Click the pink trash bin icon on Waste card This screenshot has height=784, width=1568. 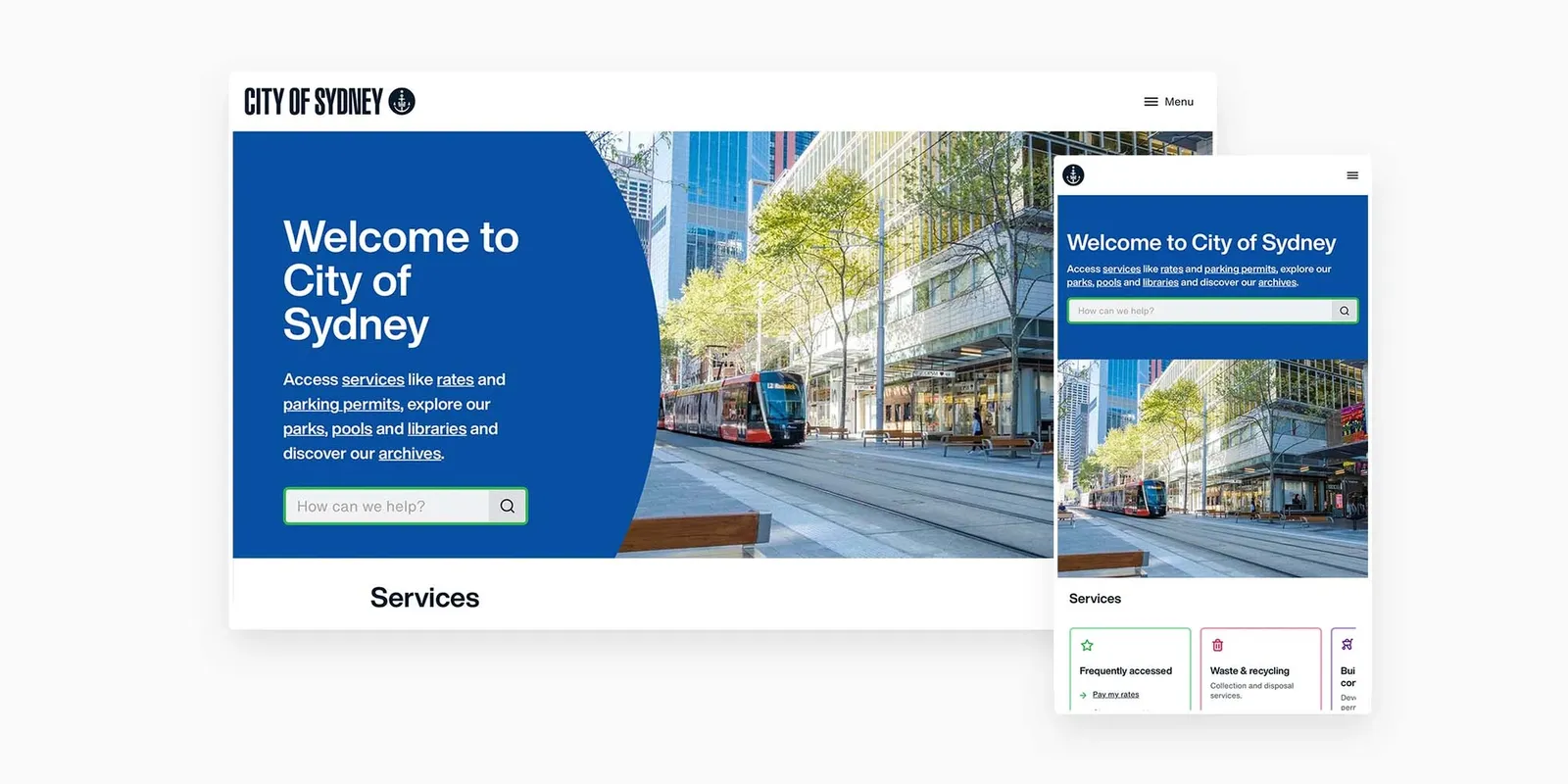click(1217, 645)
